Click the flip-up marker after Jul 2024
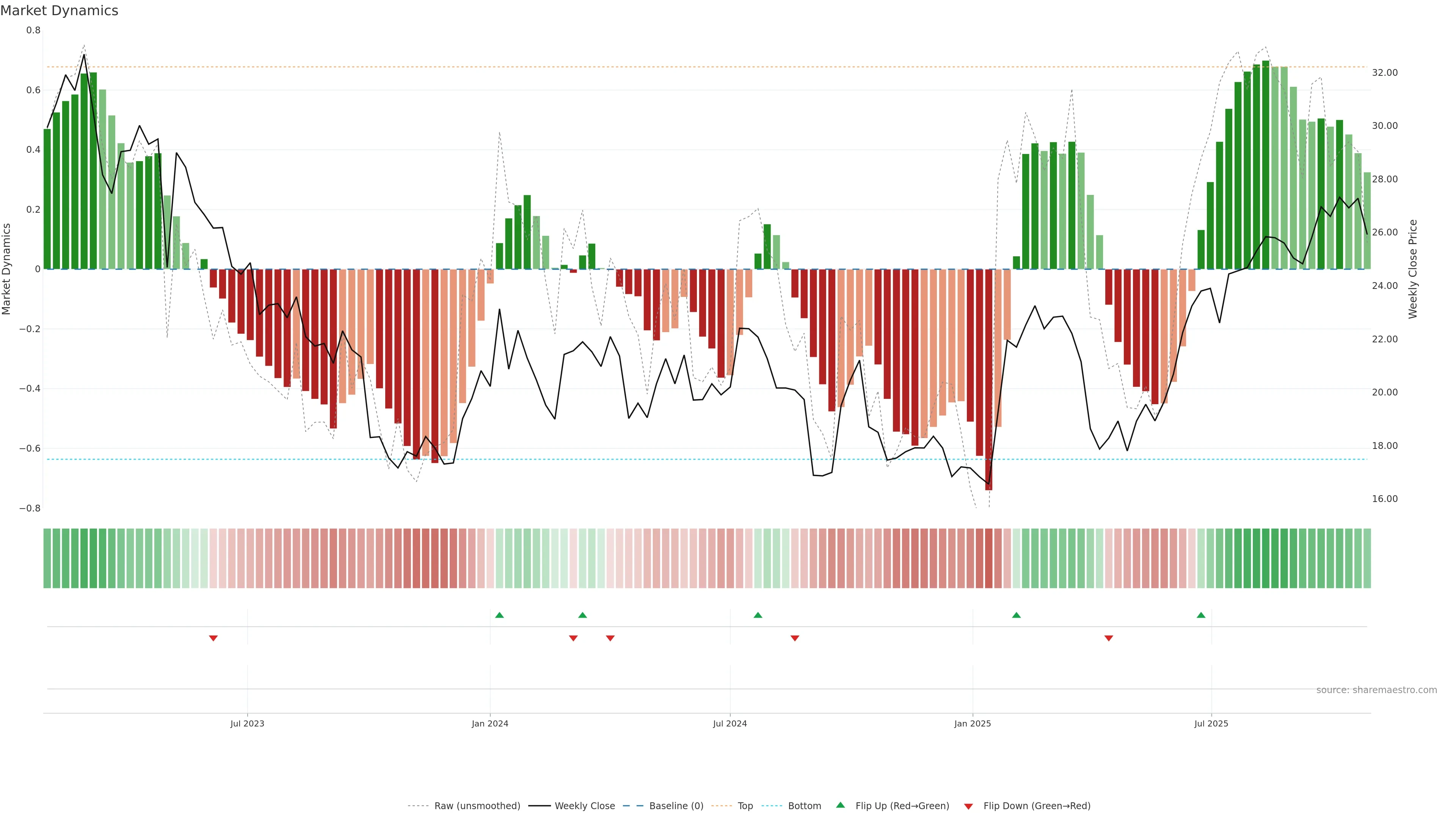Screen dimensions: 1456x819 click(x=758, y=615)
